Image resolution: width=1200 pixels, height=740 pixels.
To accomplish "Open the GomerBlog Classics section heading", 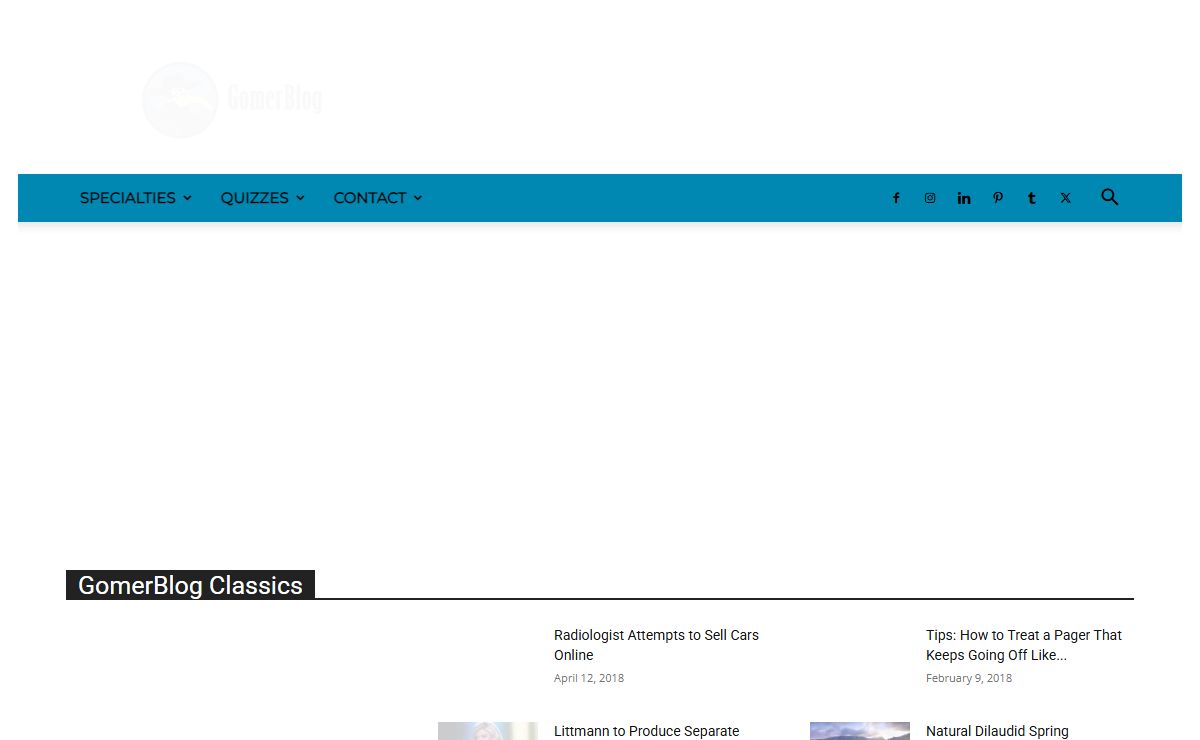I will click(190, 585).
